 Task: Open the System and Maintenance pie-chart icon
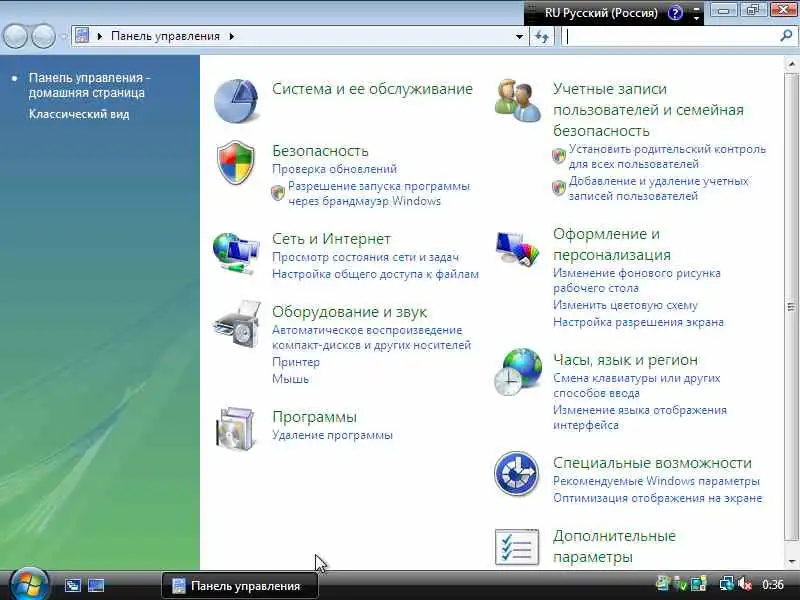coord(236,100)
